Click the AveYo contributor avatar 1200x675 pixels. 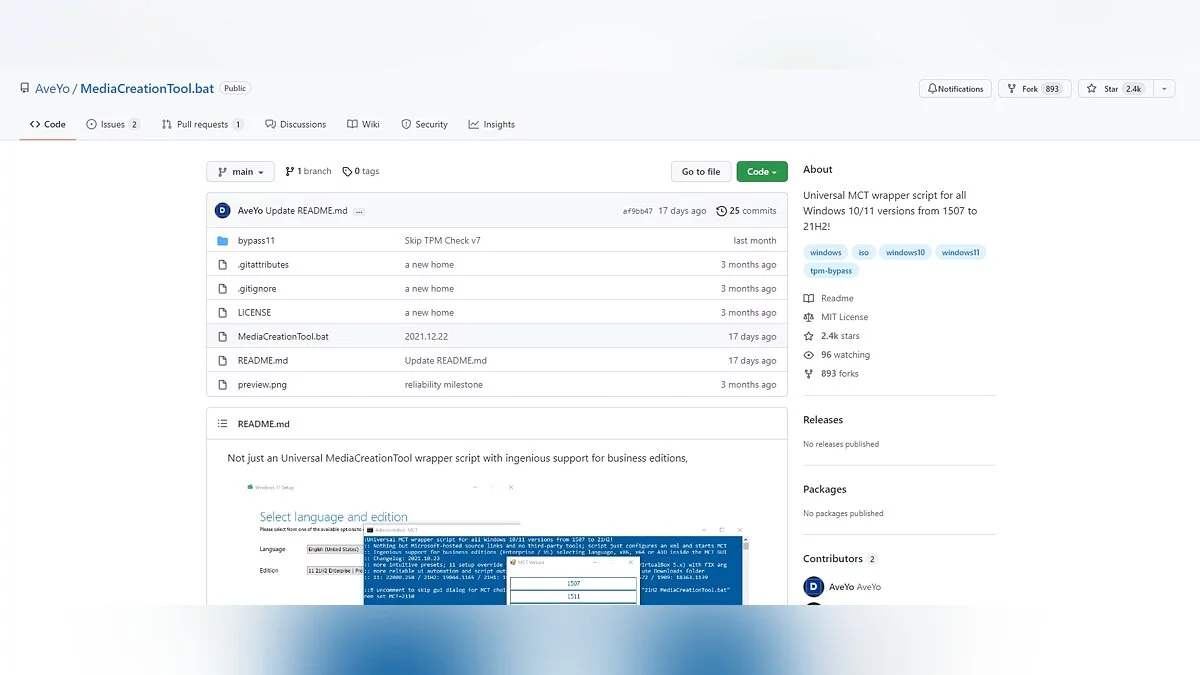[x=813, y=587]
